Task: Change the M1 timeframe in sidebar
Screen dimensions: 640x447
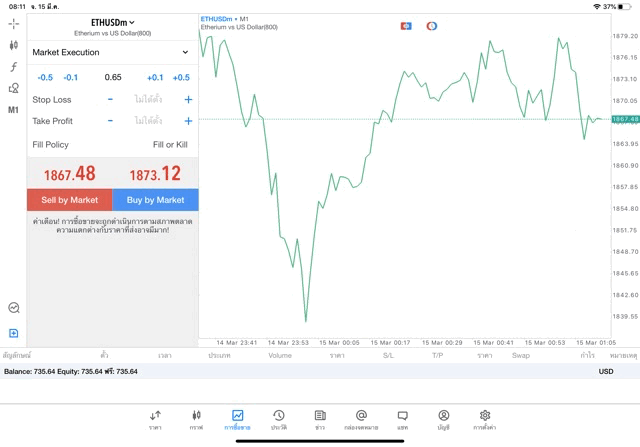Action: point(13,110)
